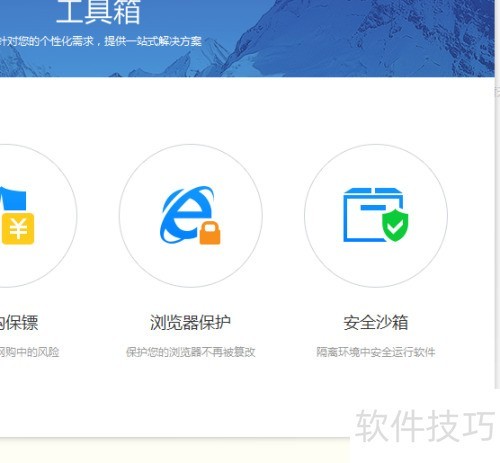Screen dimensions: 500x463
Task: Open the 浏览器保护 browser protection icon
Action: tap(190, 215)
